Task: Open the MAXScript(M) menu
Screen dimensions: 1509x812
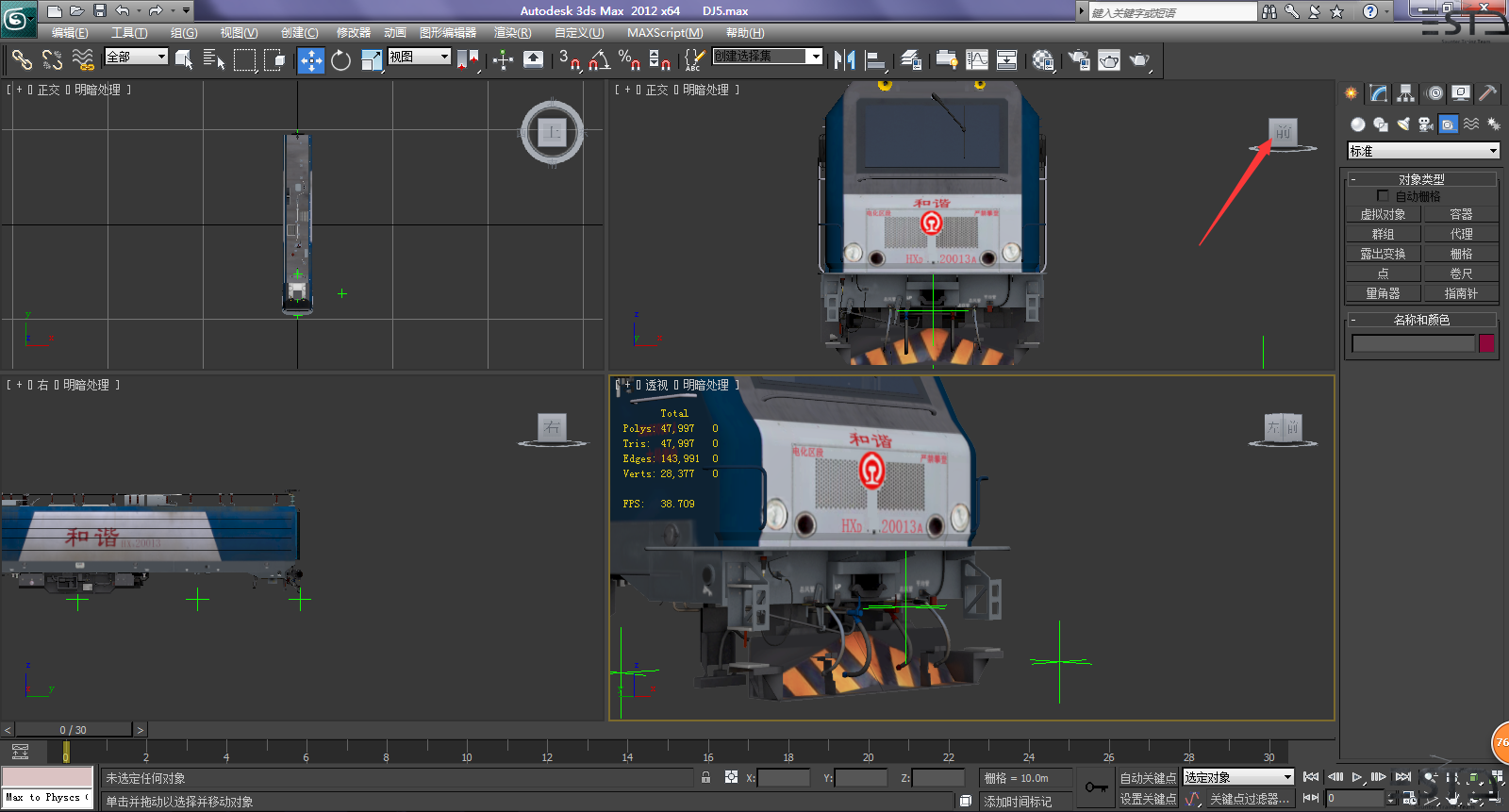Action: tap(665, 33)
